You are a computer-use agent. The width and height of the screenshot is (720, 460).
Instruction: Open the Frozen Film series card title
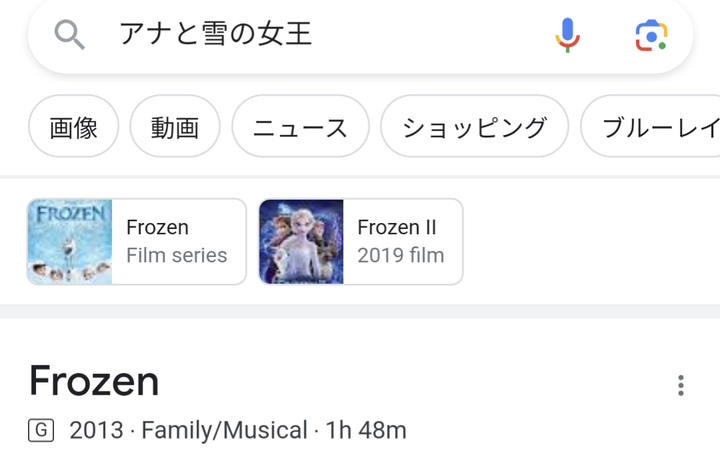(157, 228)
